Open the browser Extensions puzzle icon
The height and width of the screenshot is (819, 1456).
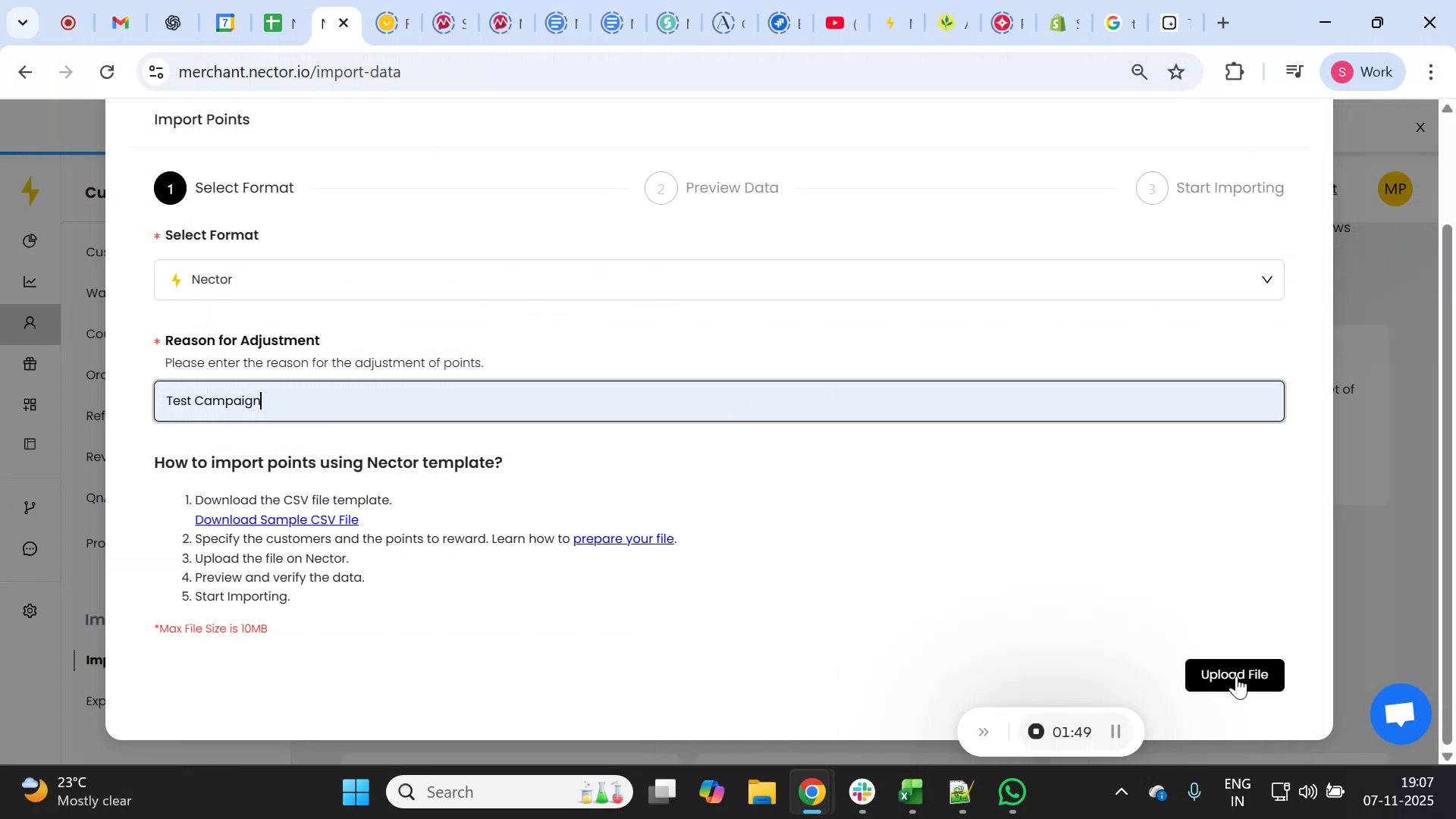point(1234,71)
